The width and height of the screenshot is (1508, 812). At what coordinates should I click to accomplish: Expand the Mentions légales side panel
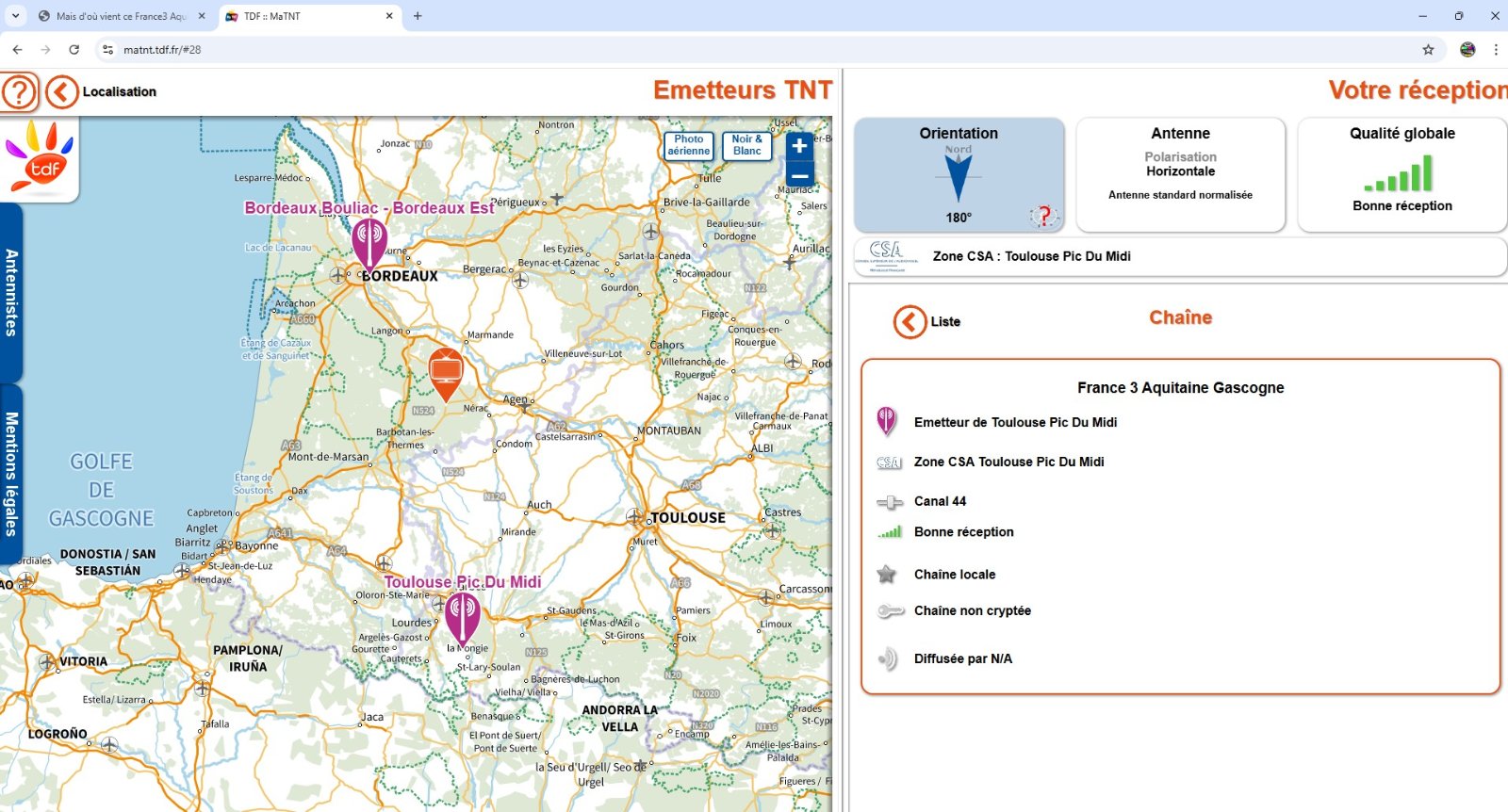11,474
